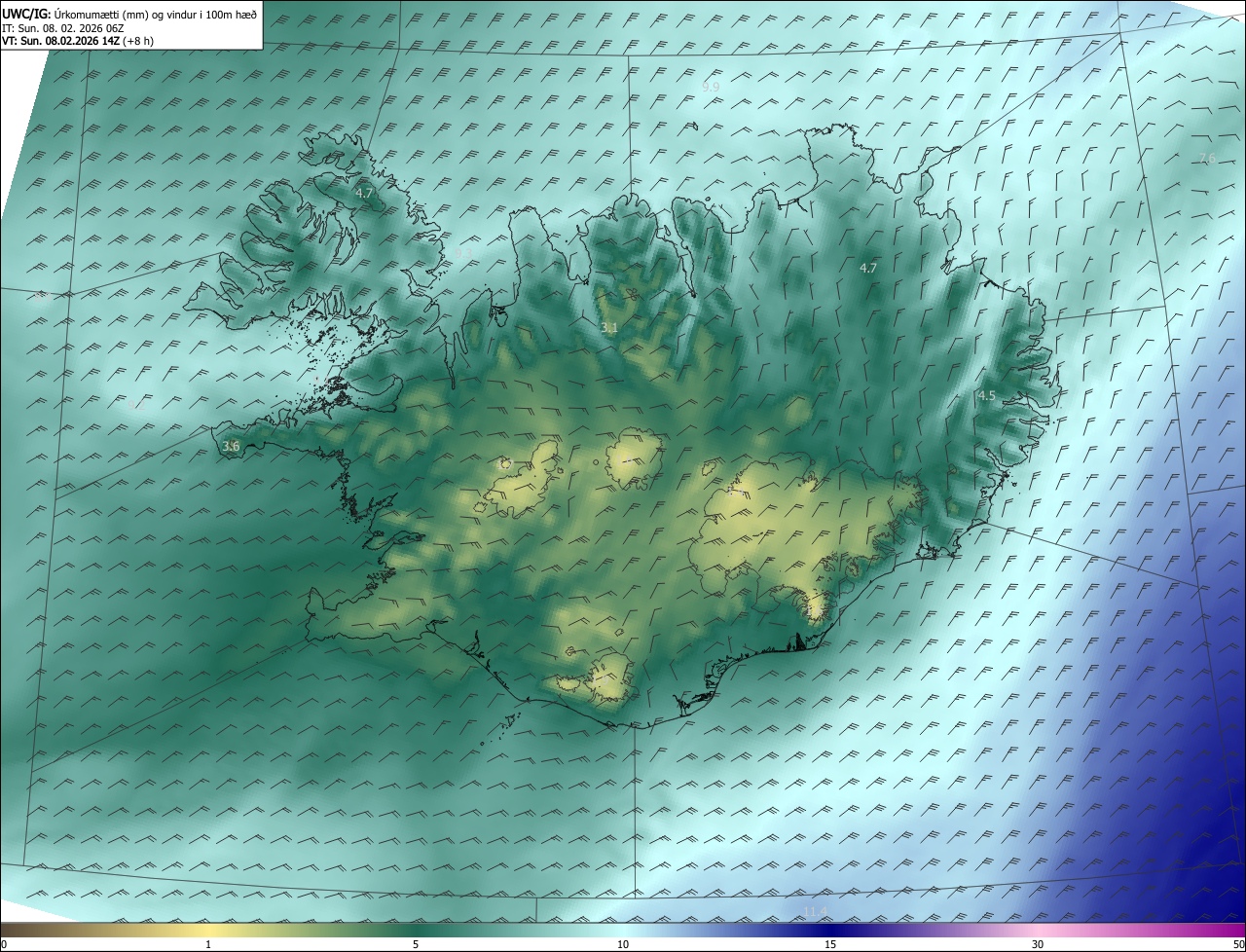Select the 'IT: Sun. 08. 02. 2026 06Z' line
This screenshot has height=952, width=1246.
point(63,28)
